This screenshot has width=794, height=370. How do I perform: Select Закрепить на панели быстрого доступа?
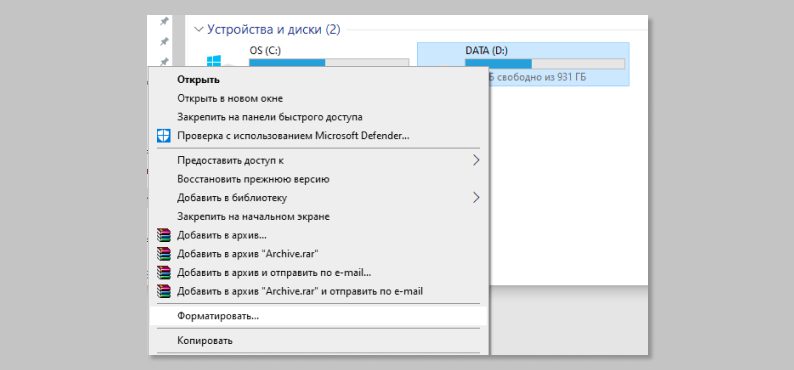[270, 117]
